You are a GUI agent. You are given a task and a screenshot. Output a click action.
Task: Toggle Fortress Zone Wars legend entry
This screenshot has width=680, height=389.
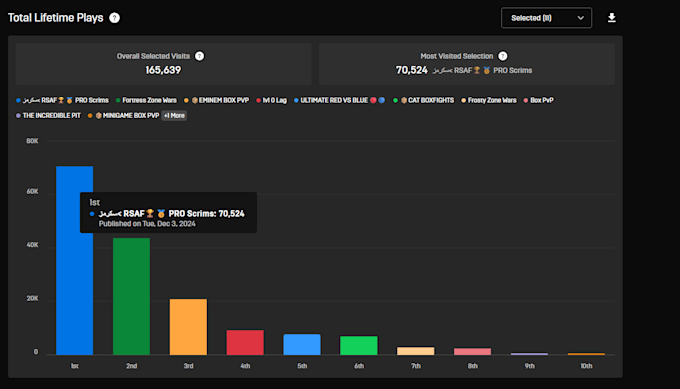[x=146, y=100]
